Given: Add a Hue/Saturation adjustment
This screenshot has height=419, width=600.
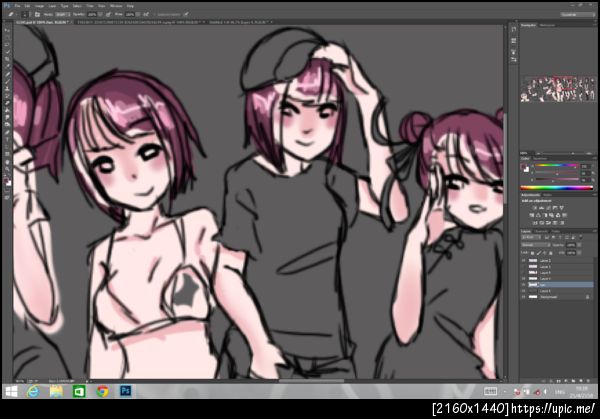Looking at the screenshot, I should point(532,215).
